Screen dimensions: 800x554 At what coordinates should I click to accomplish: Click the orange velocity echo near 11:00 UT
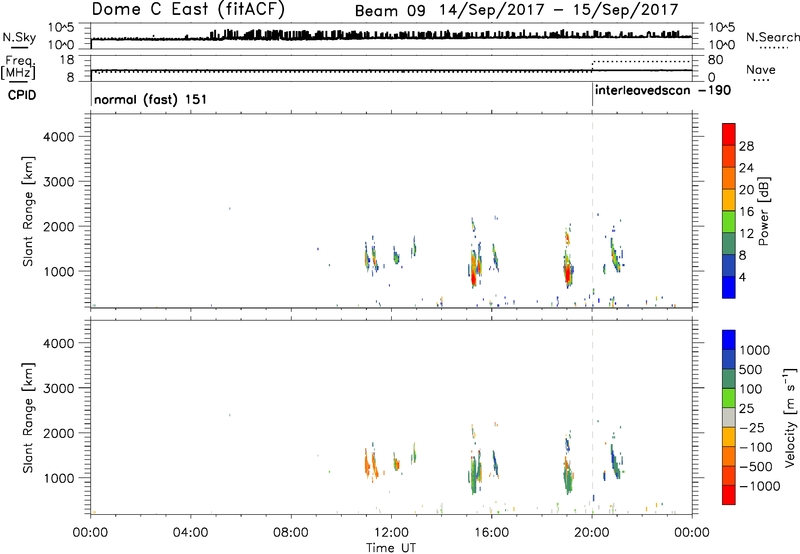(x=367, y=465)
